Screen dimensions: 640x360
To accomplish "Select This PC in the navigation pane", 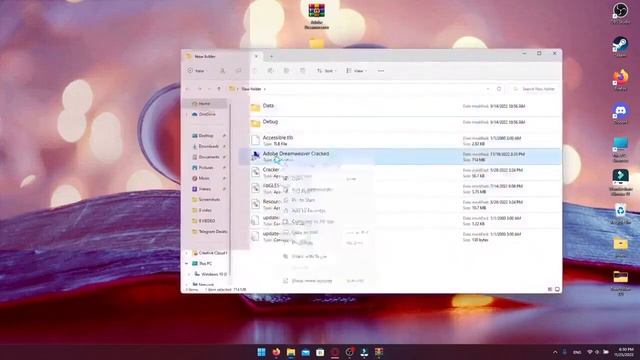I will 205,264.
